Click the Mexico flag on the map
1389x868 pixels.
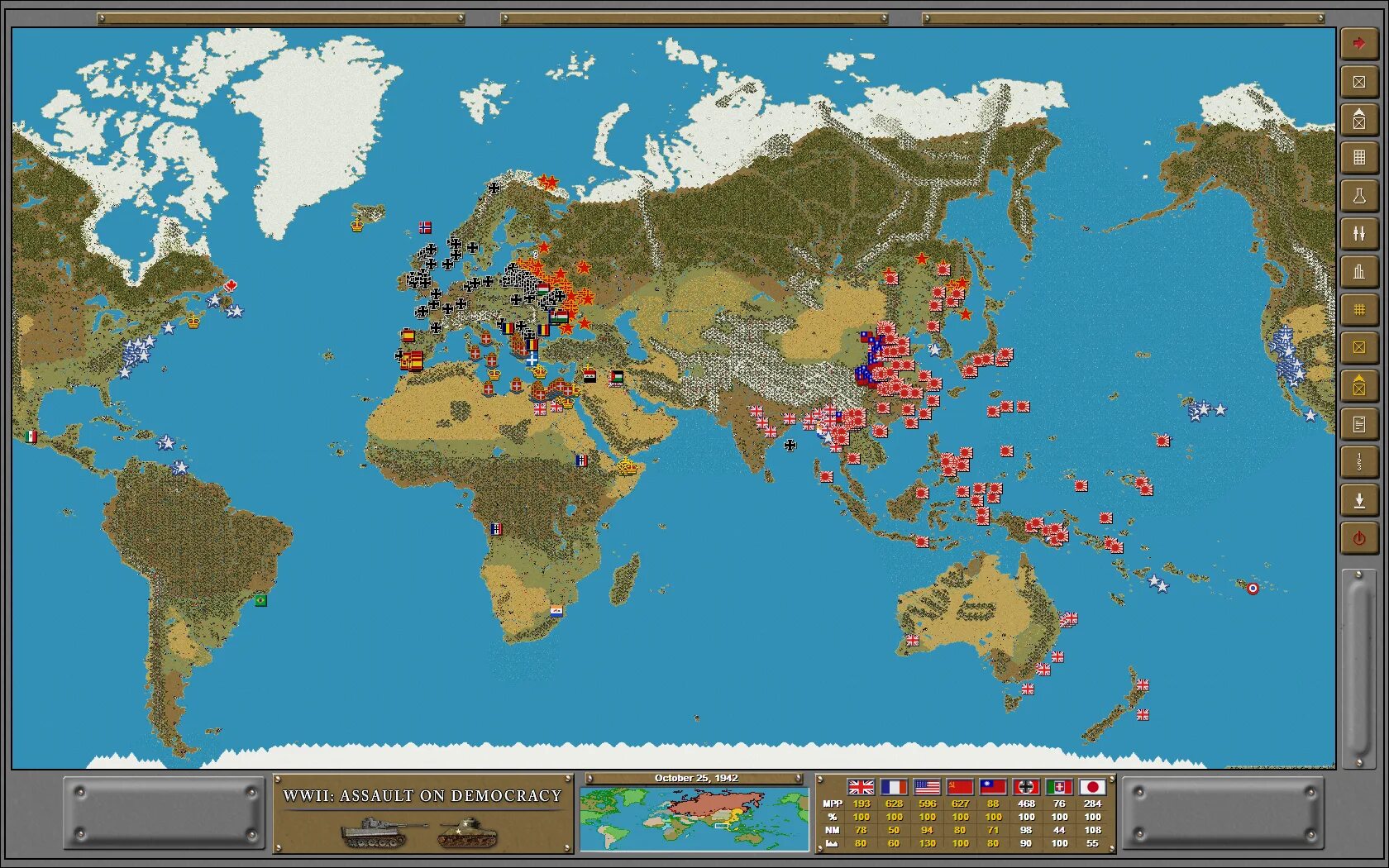pos(31,436)
